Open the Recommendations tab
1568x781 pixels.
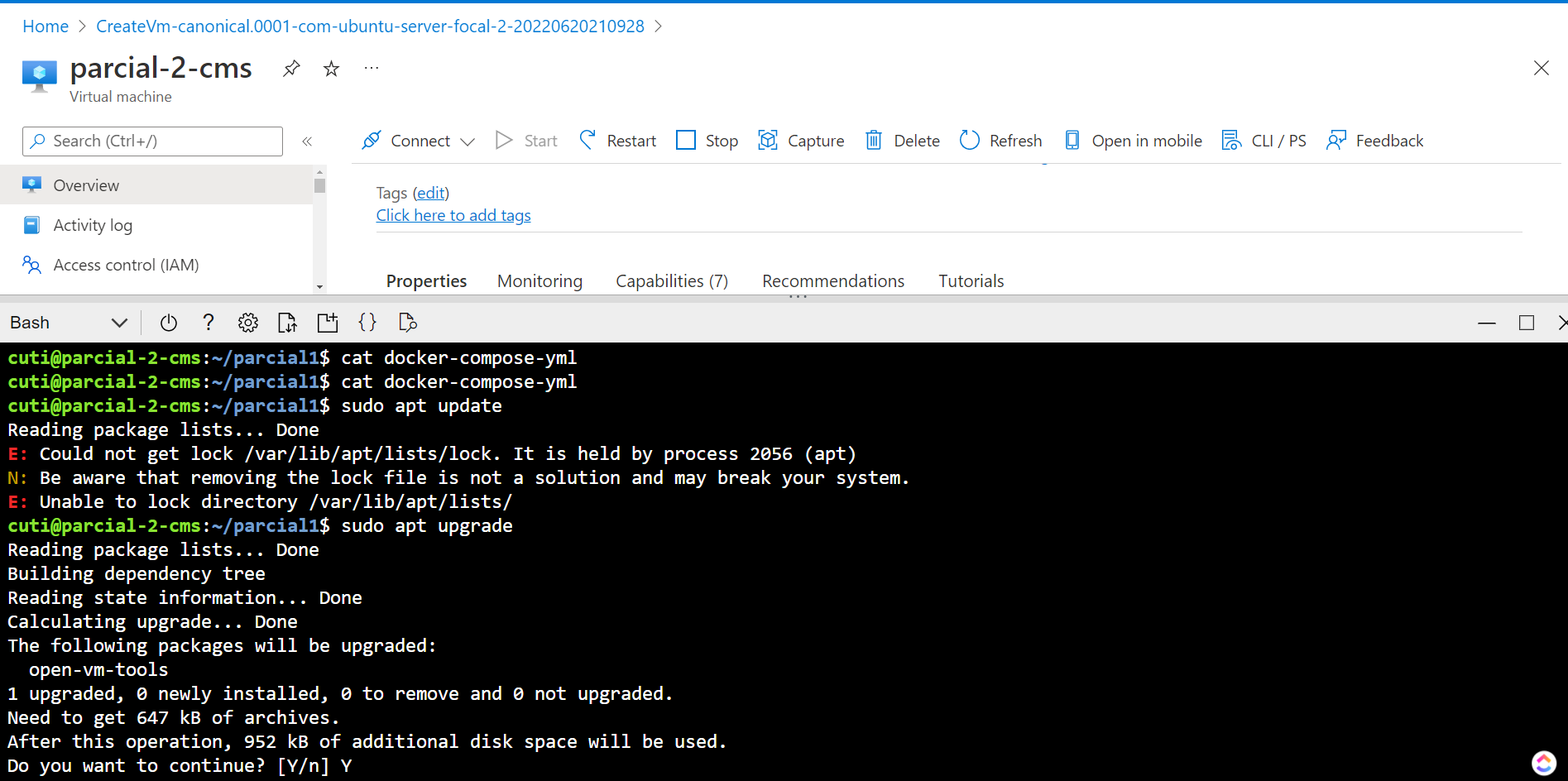tap(833, 281)
